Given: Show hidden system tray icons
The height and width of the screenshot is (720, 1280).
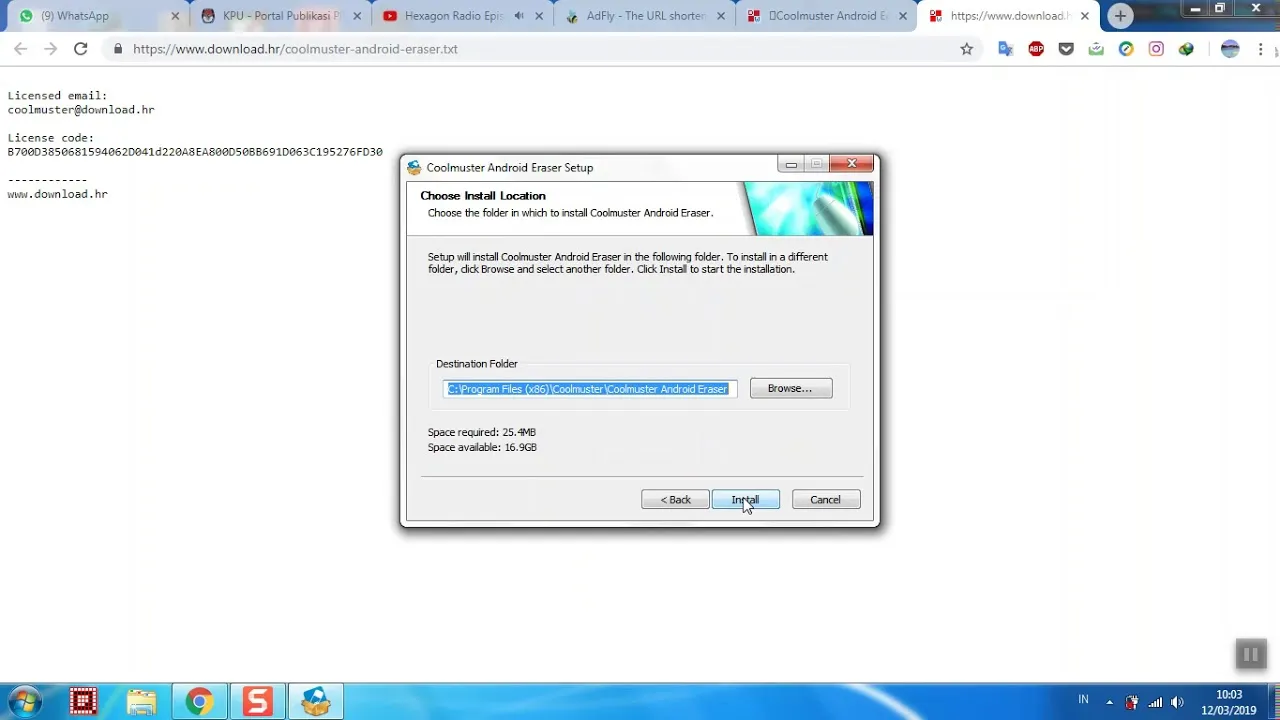Looking at the screenshot, I should pyautogui.click(x=1109, y=702).
